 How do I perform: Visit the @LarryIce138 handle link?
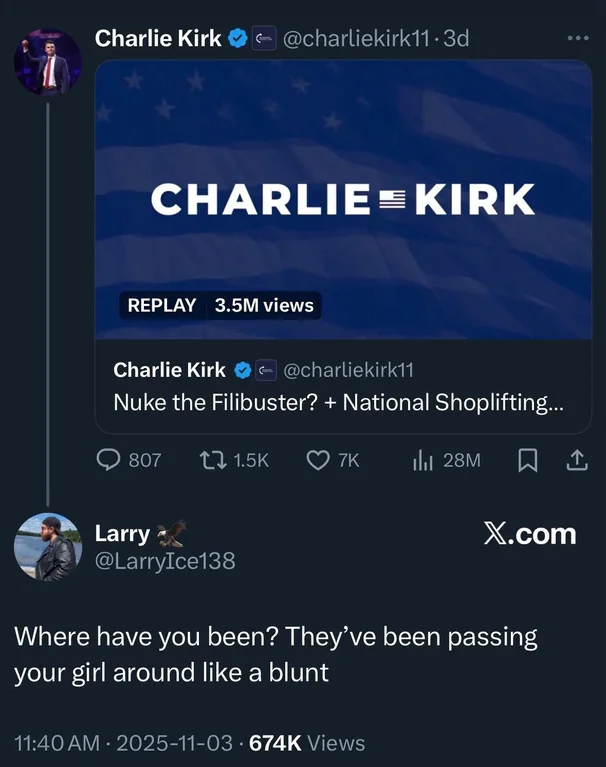[x=165, y=561]
